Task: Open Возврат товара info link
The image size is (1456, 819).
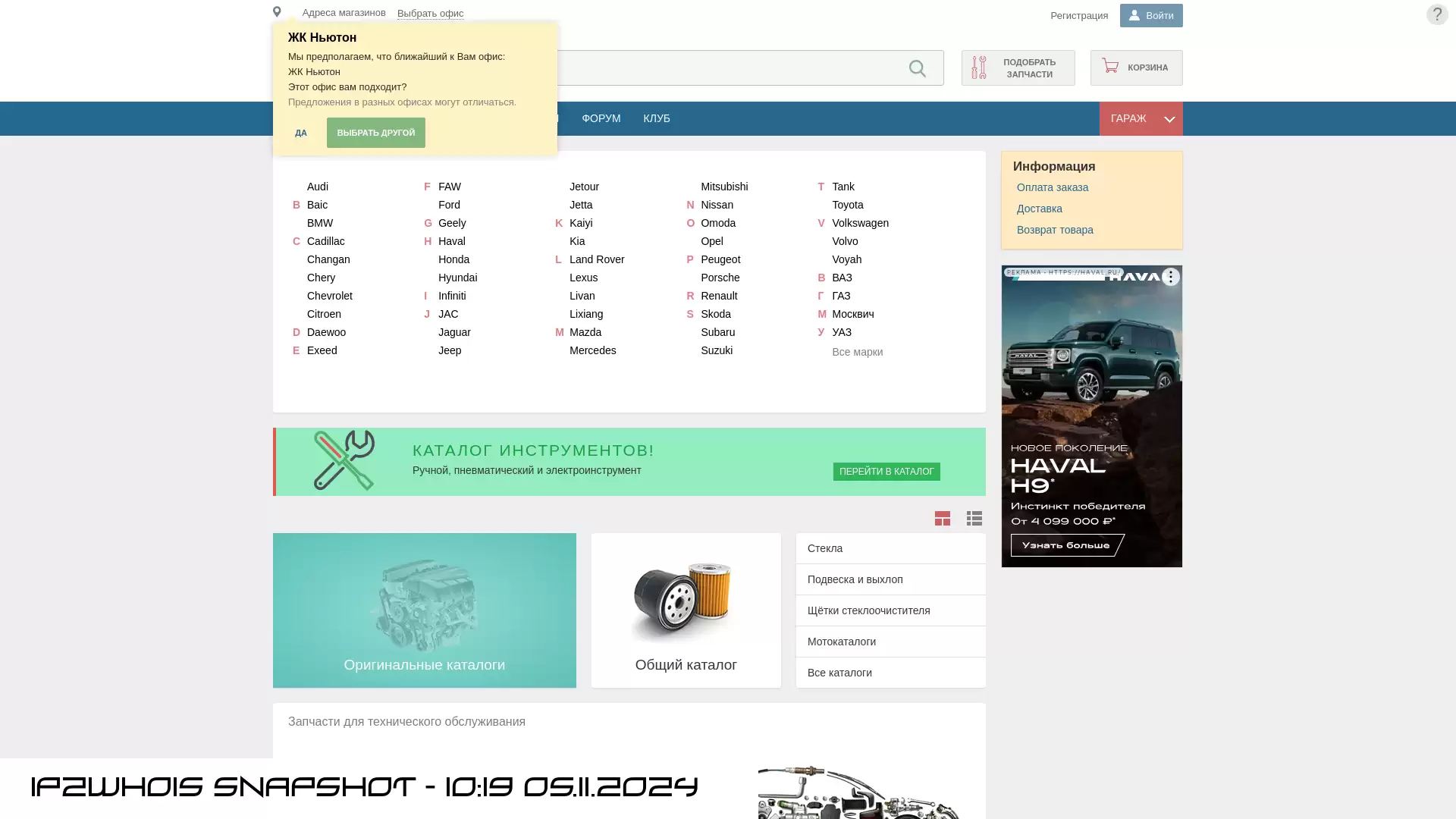Action: [1055, 230]
